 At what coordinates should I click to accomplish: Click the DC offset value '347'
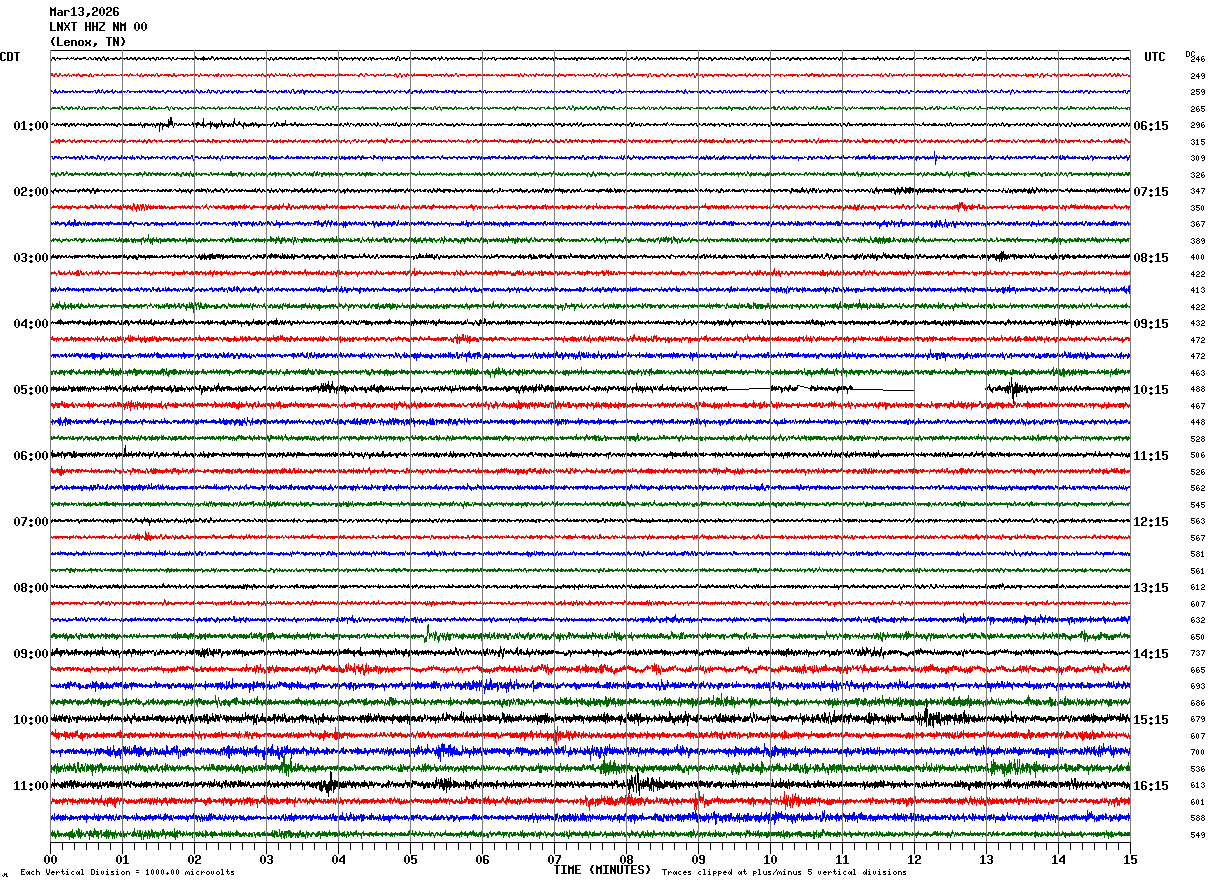click(x=1197, y=192)
